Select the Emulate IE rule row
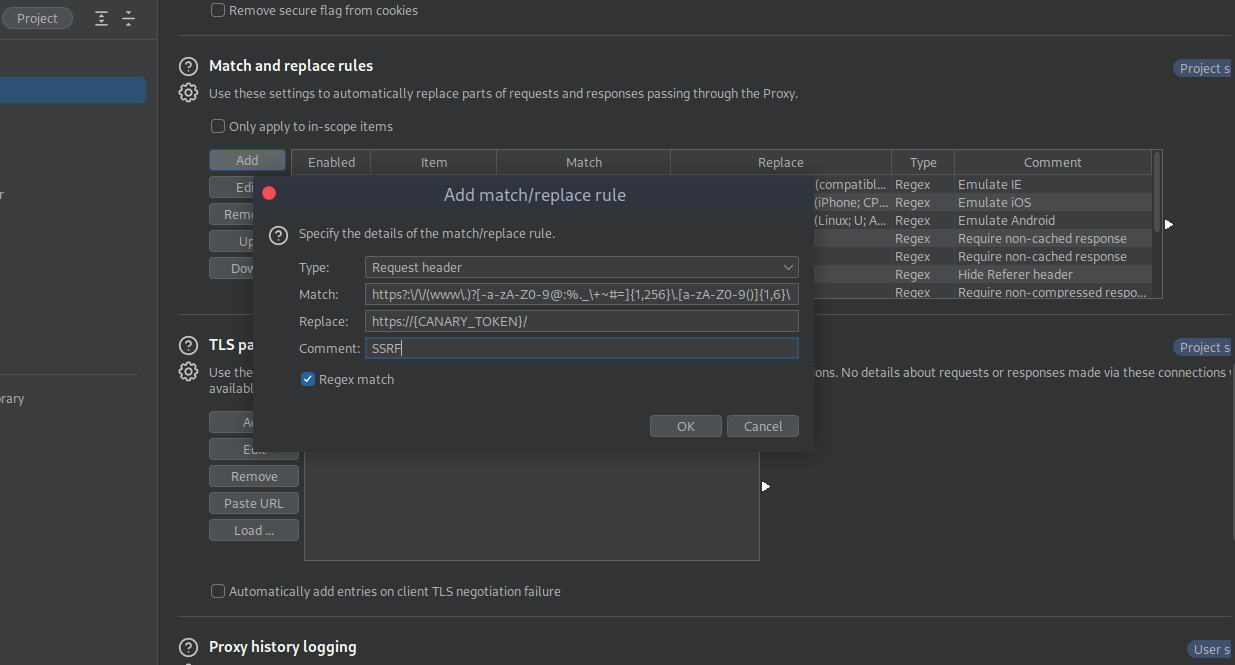 click(x=982, y=185)
